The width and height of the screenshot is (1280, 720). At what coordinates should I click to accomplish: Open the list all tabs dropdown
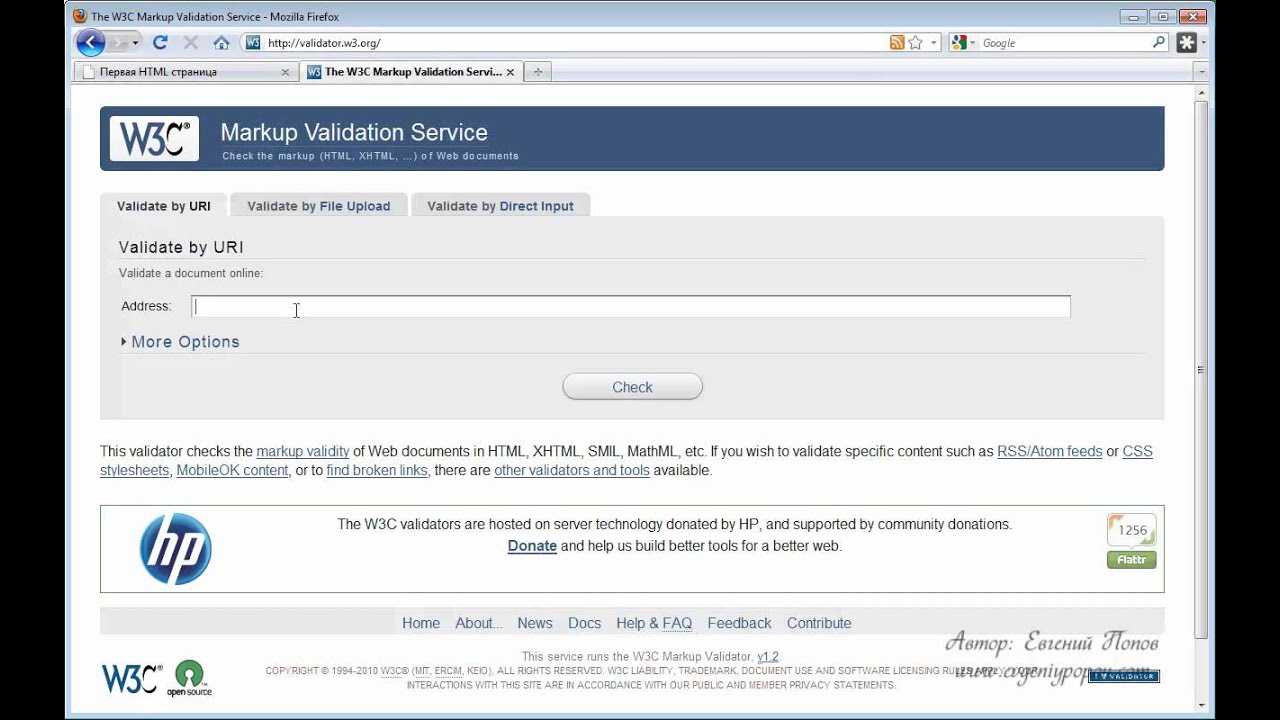1201,72
